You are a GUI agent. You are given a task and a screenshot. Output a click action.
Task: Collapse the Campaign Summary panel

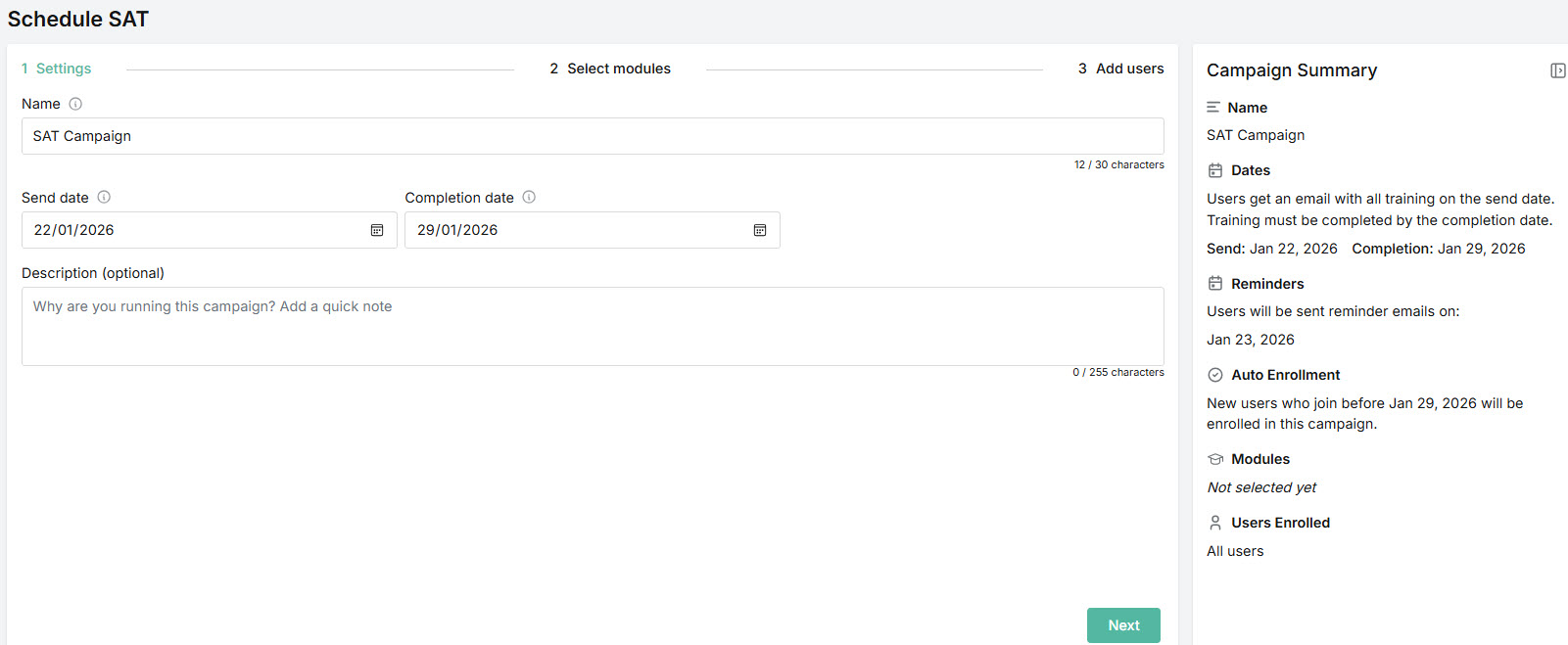click(x=1557, y=70)
